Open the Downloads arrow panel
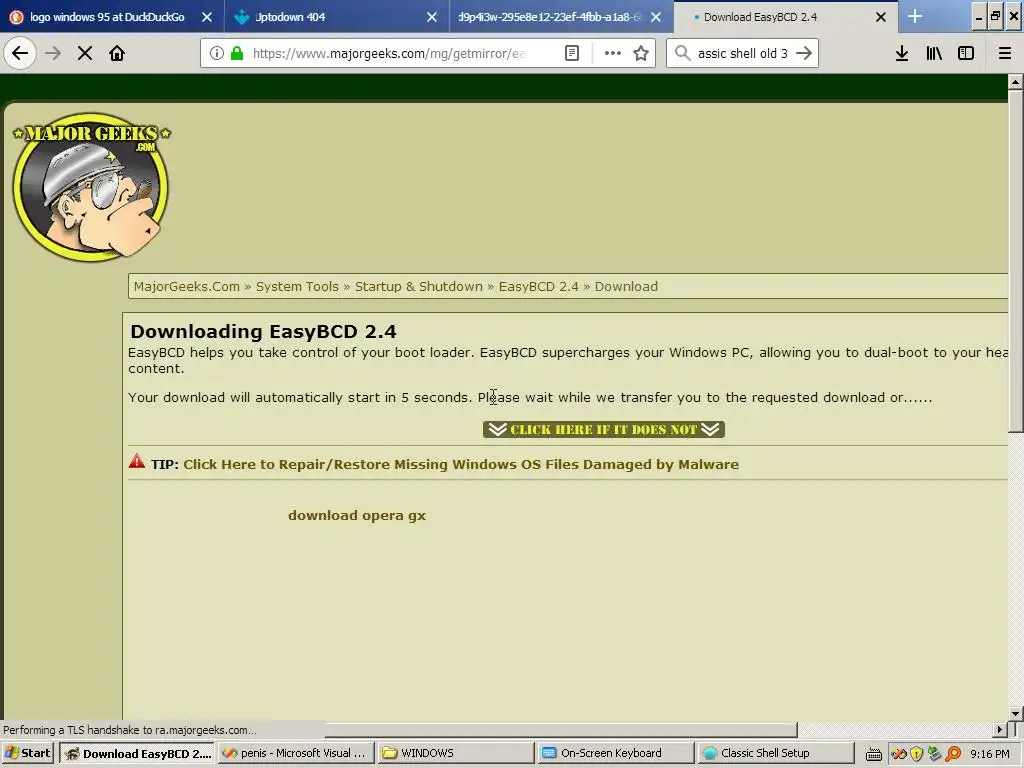 (902, 53)
